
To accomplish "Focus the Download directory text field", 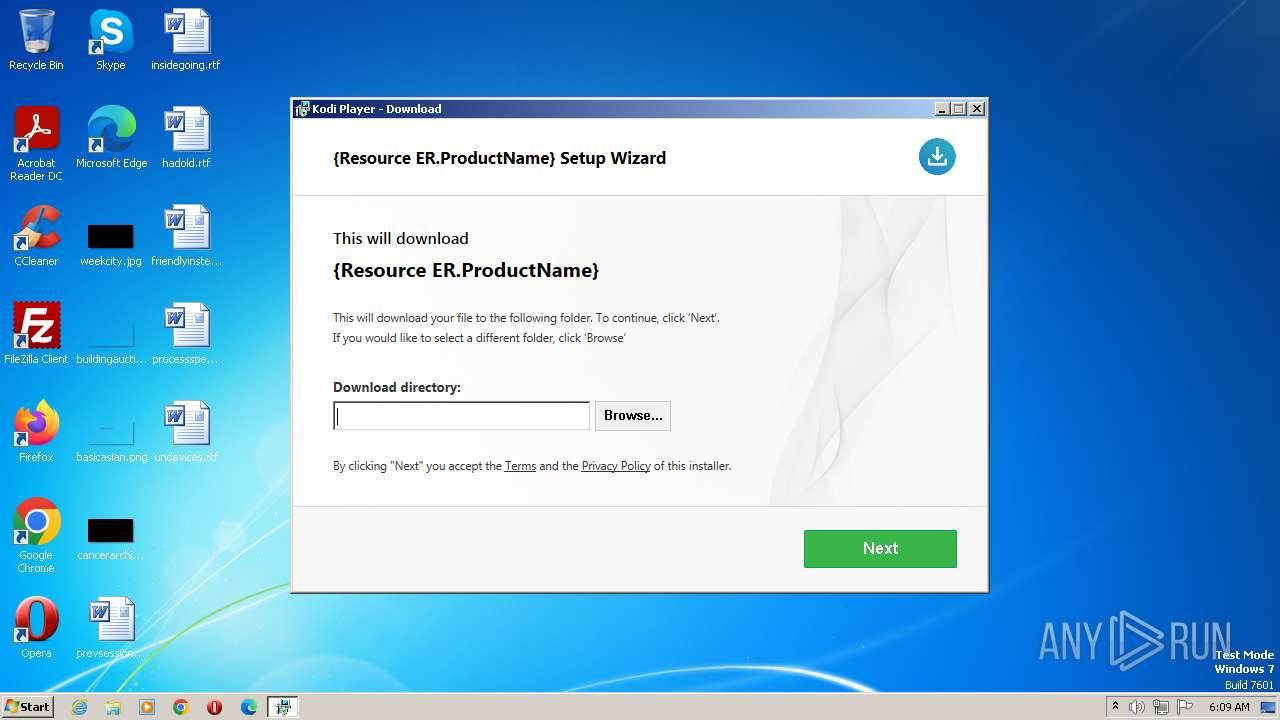I will coord(461,416).
